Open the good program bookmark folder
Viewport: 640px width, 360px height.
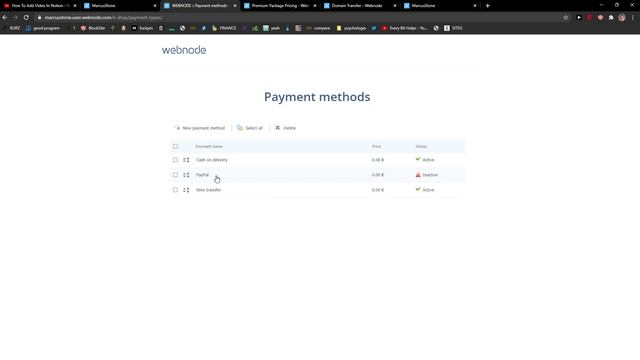[43, 28]
